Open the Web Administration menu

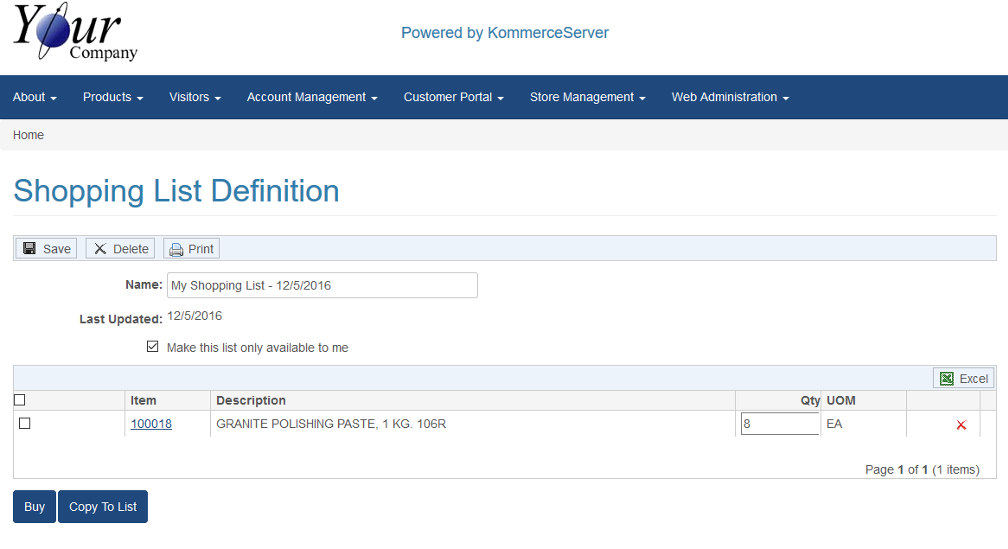pyautogui.click(x=730, y=97)
